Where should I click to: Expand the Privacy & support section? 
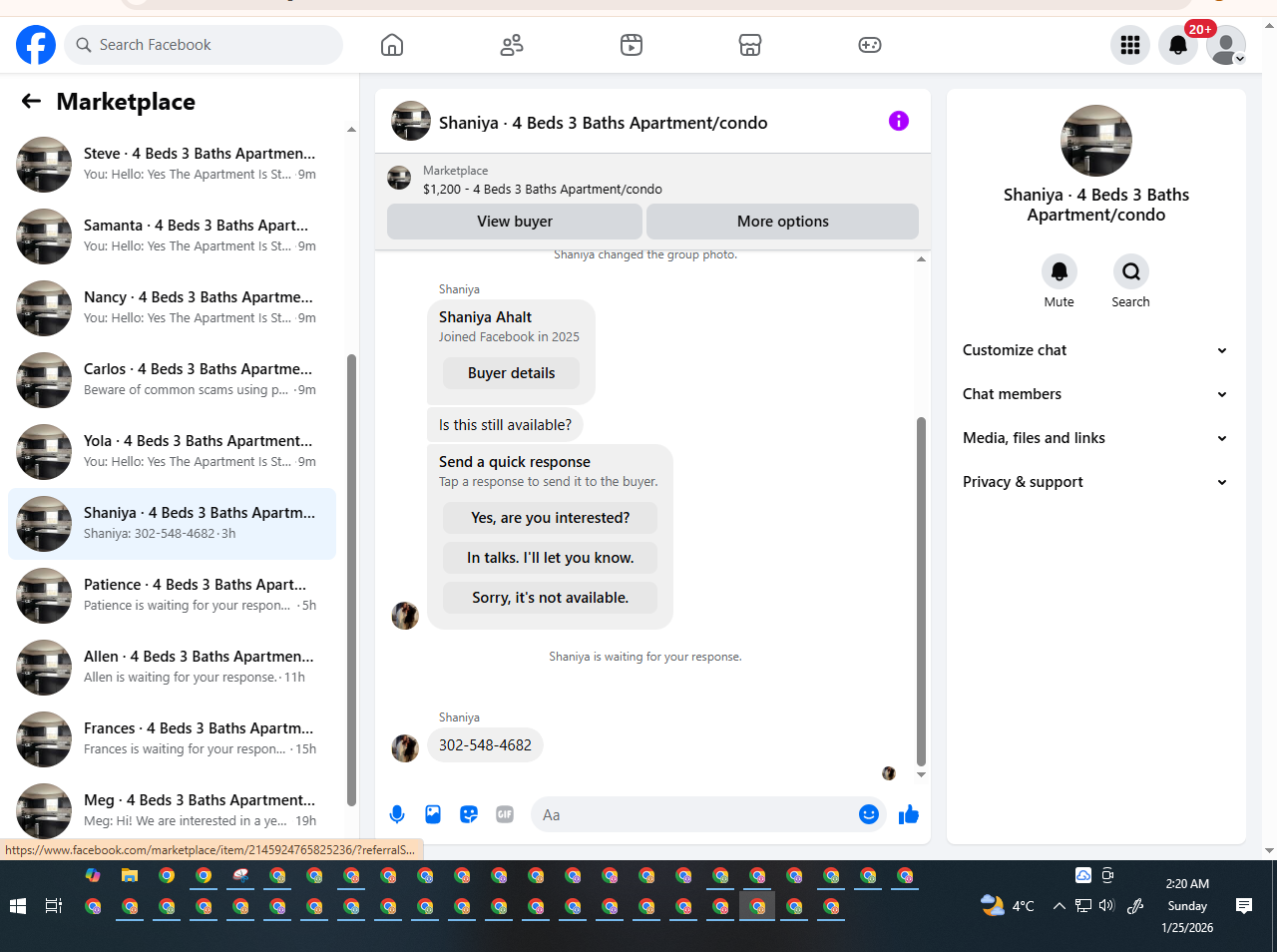click(1095, 482)
